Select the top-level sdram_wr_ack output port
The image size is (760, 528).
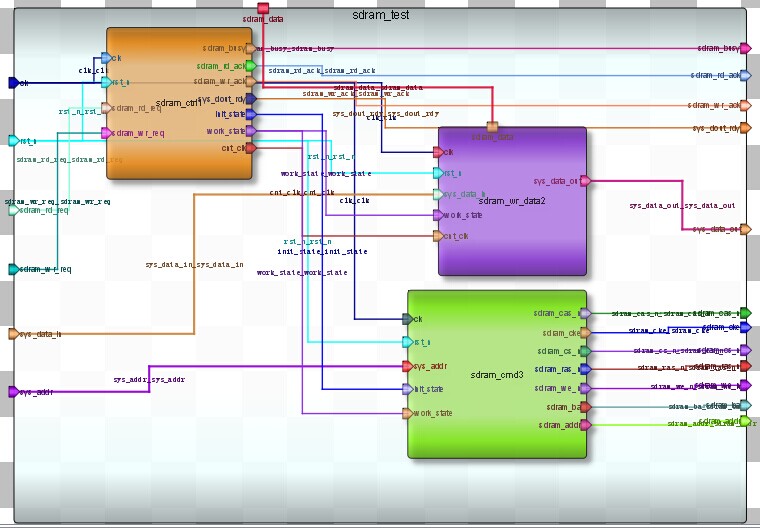click(745, 105)
